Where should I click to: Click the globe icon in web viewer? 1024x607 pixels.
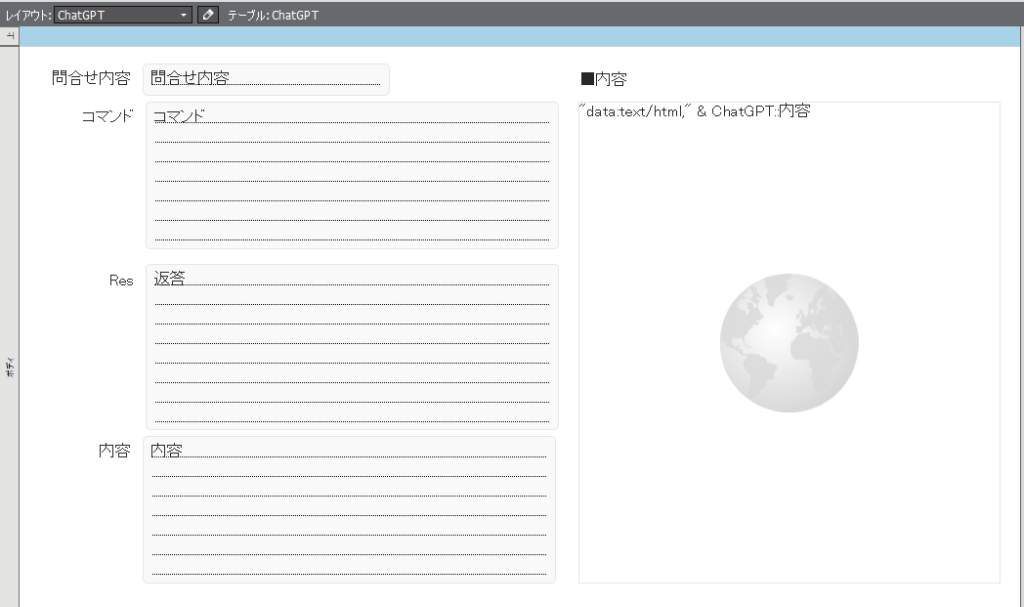coord(788,343)
